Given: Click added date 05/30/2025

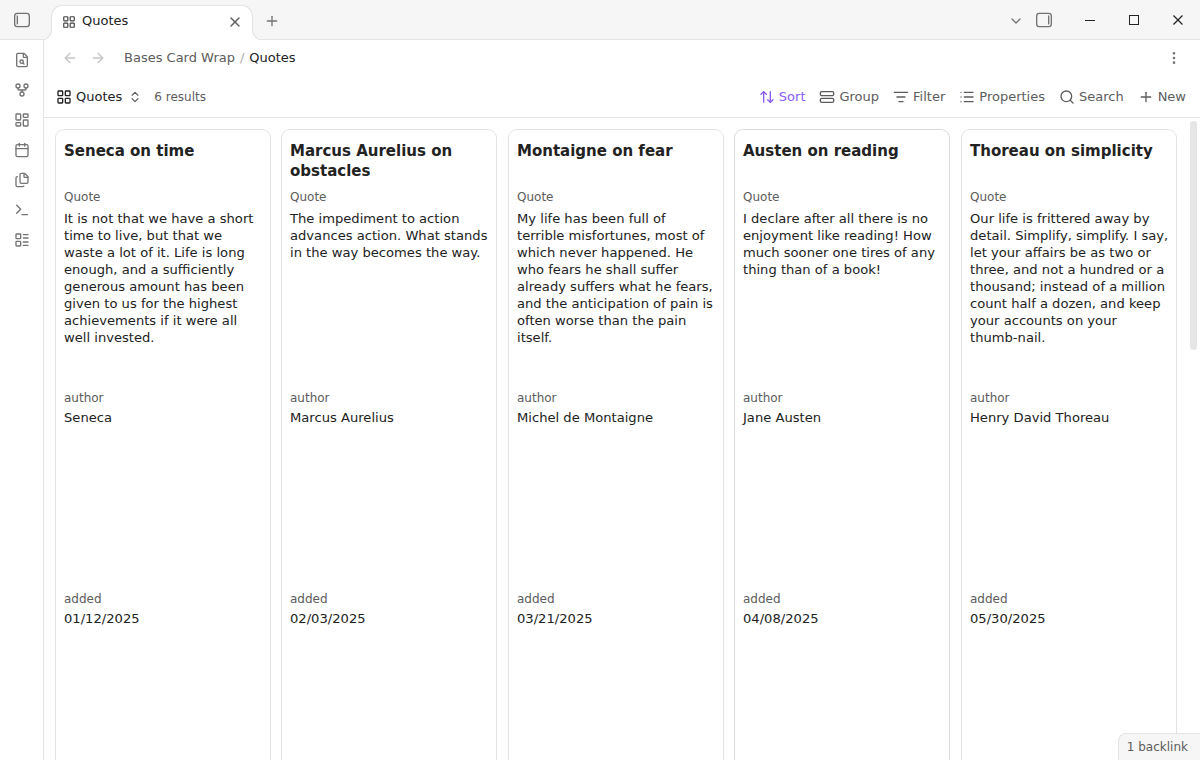Looking at the screenshot, I should click(1008, 619).
